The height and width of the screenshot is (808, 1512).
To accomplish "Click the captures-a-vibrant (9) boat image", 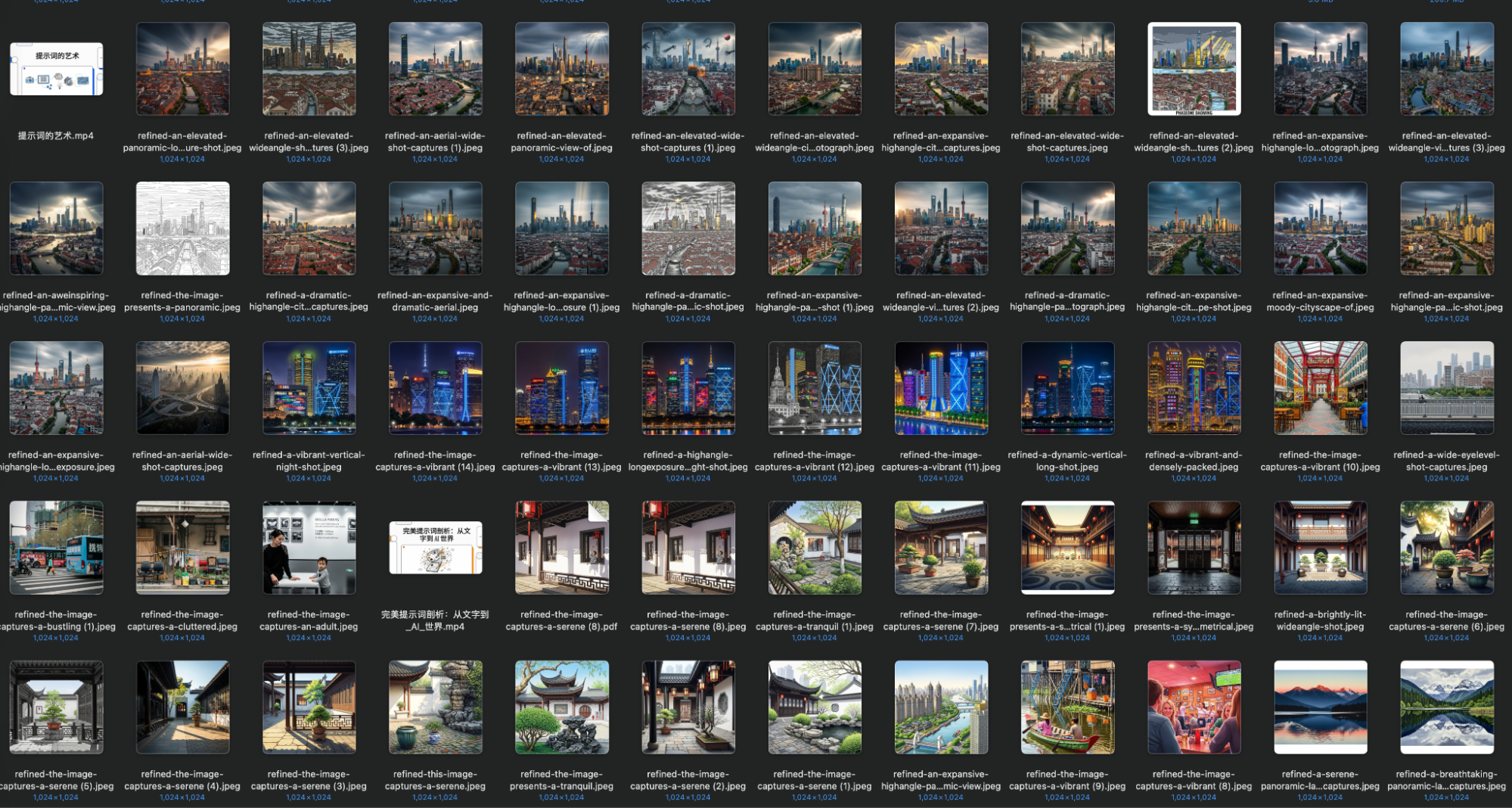I will pyautogui.click(x=1067, y=707).
